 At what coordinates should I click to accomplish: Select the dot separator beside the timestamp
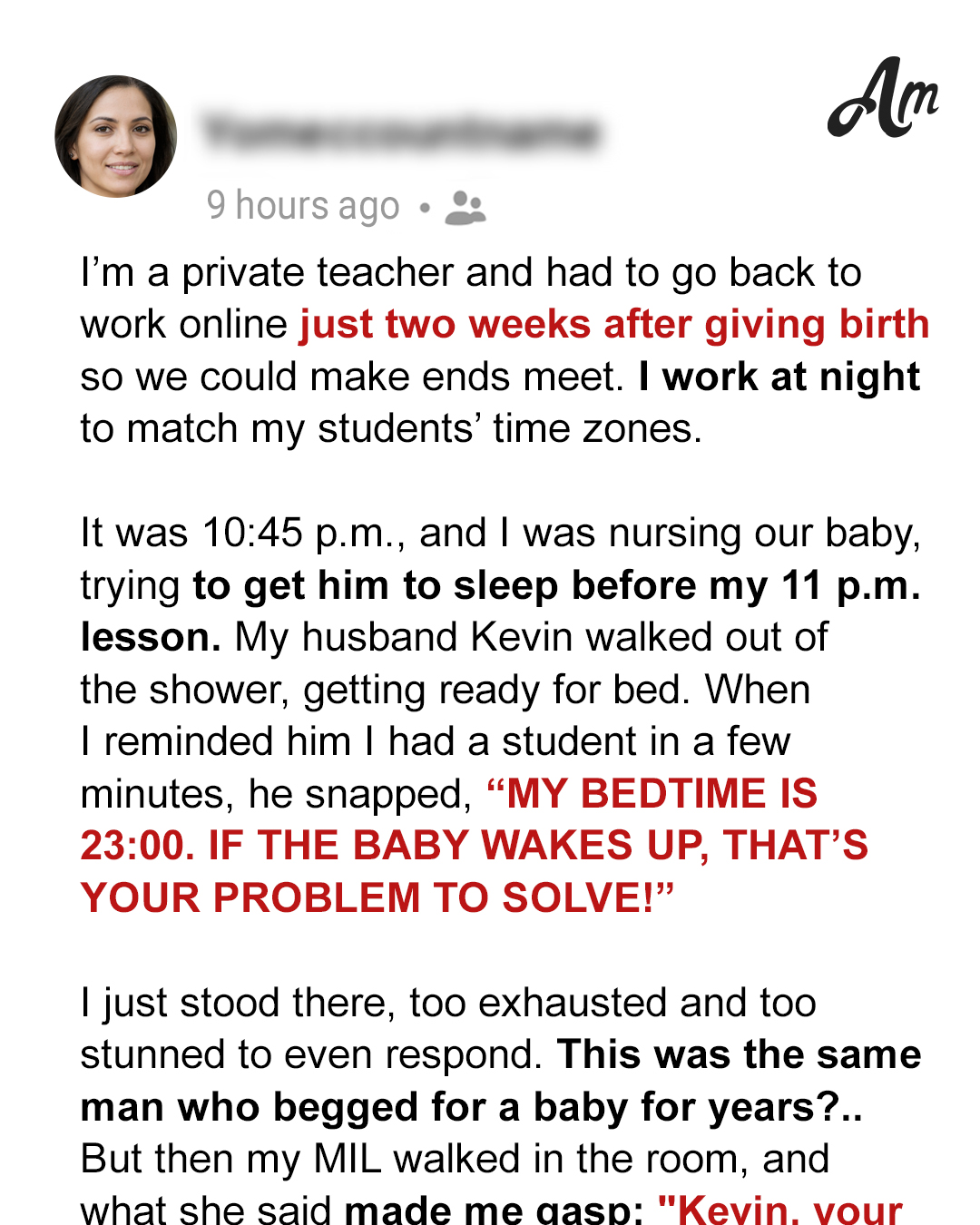click(424, 208)
